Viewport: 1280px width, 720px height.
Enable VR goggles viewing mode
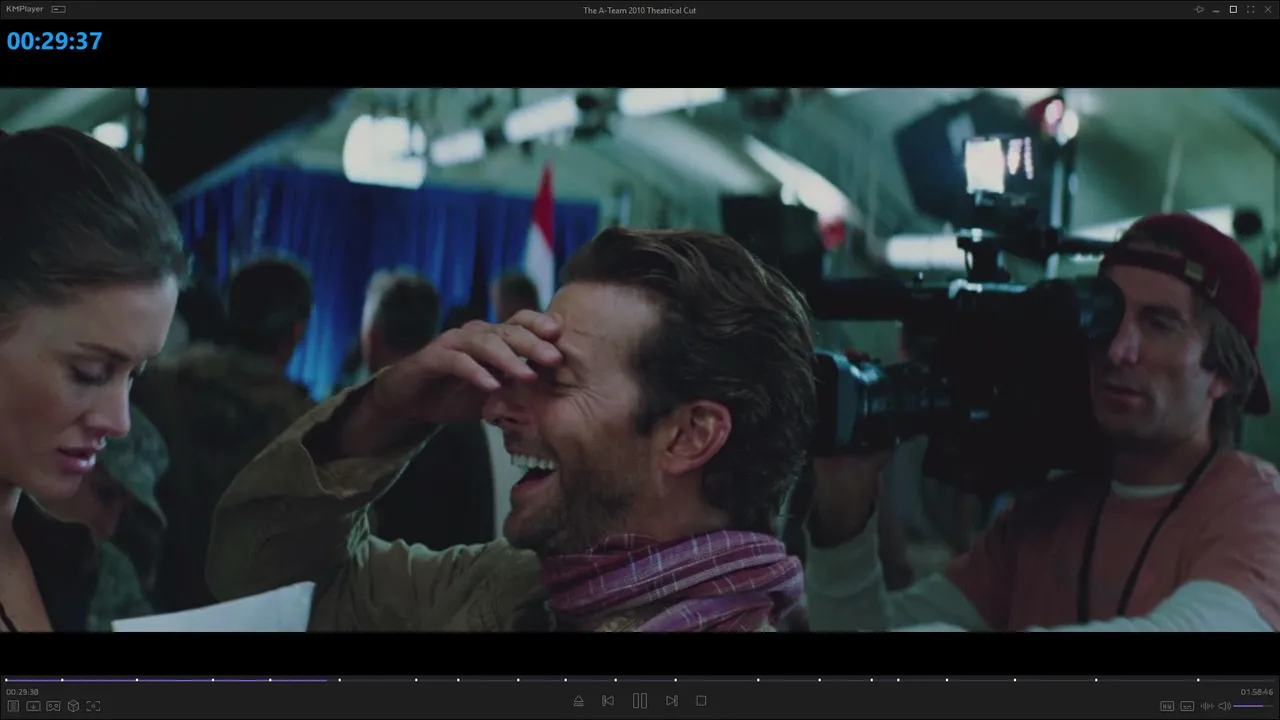click(x=53, y=706)
